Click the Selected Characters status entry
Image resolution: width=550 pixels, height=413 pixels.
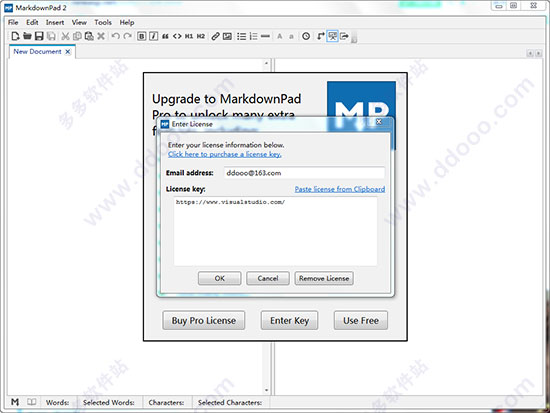click(229, 402)
